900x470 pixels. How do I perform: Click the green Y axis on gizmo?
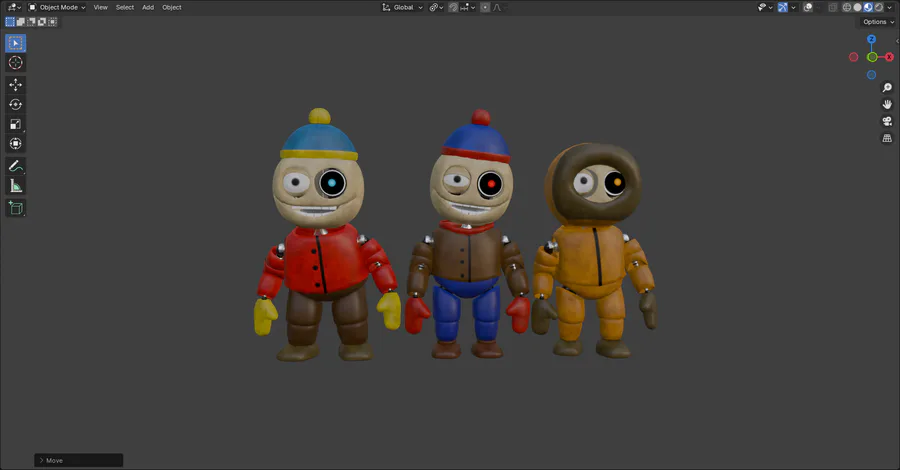[872, 57]
